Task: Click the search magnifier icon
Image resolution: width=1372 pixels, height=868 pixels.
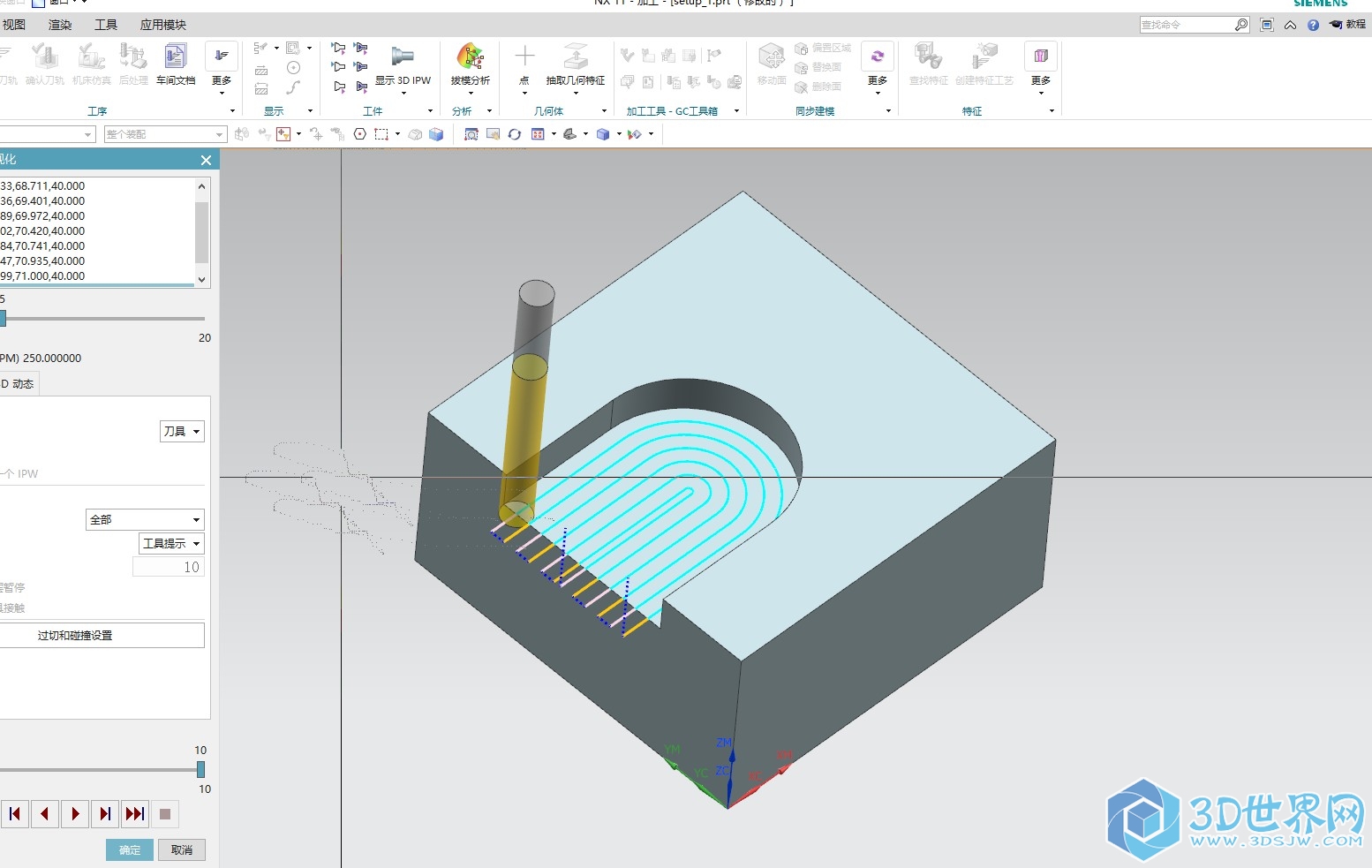Action: 1241,25
